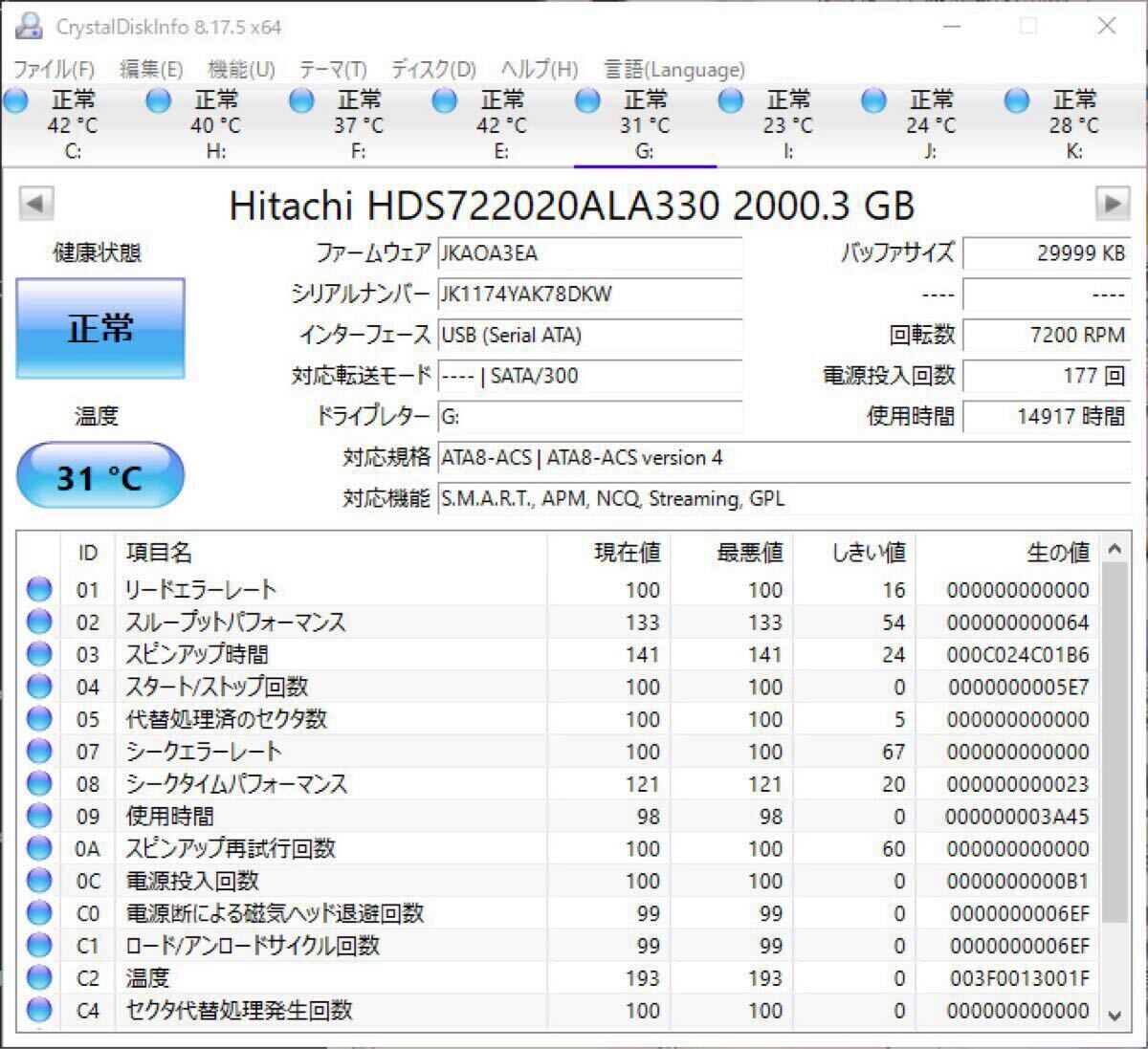Click the 31 °C temperature indicator
The width and height of the screenshot is (1148, 1049).
coord(99,476)
